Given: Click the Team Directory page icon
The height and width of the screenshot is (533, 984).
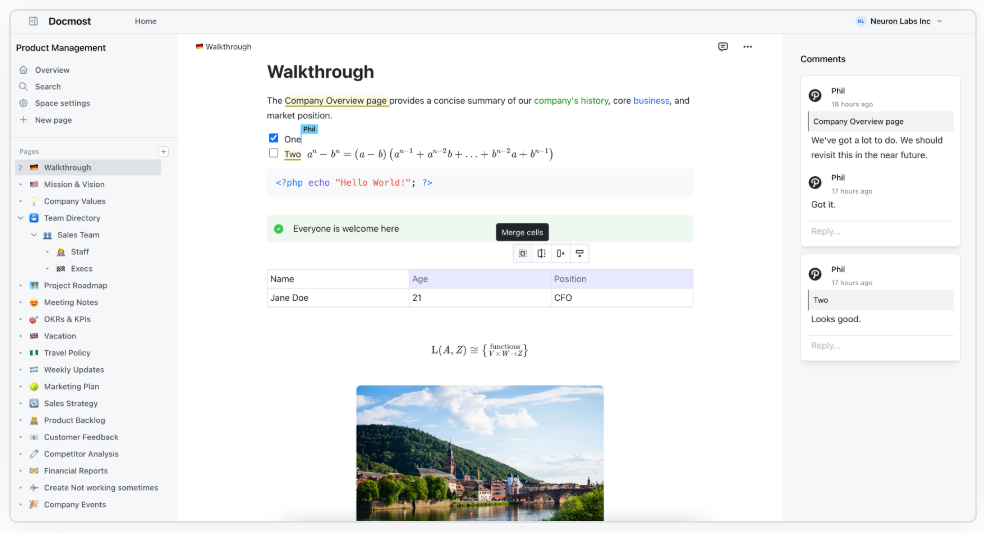Looking at the screenshot, I should coord(34,218).
